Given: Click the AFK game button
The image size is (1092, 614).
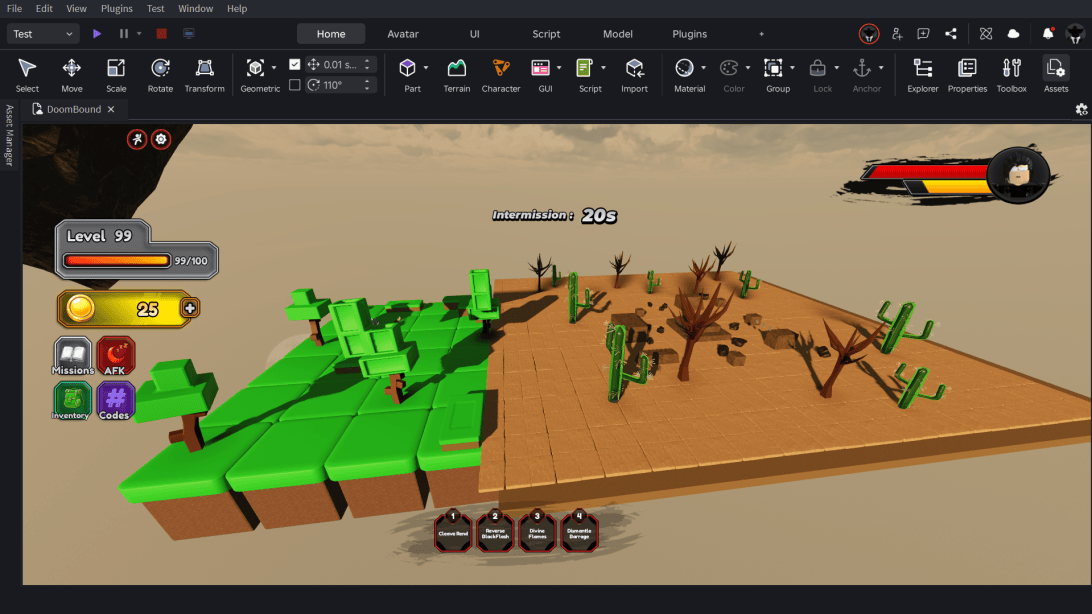Looking at the screenshot, I should pos(115,356).
